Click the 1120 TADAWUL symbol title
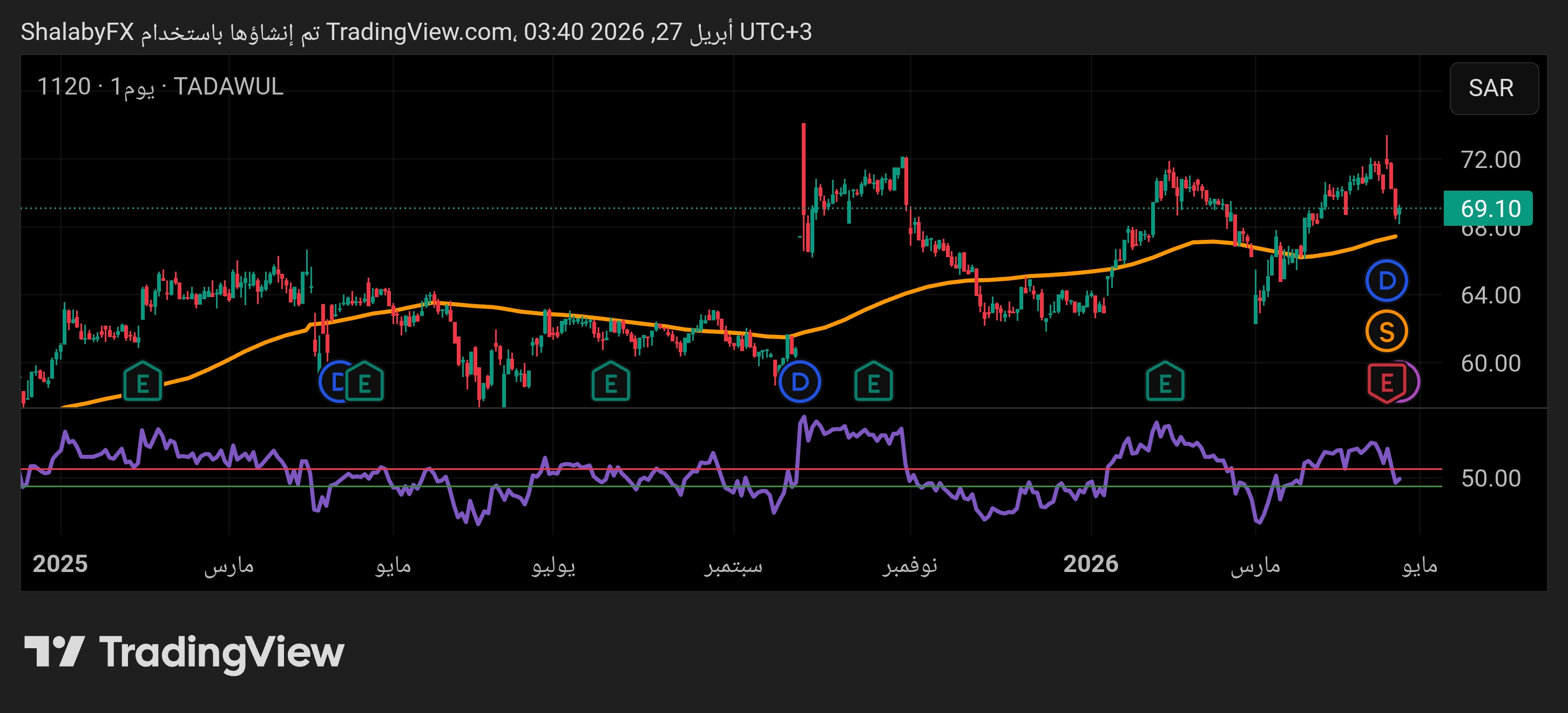Viewport: 1568px width, 713px height. tap(161, 86)
